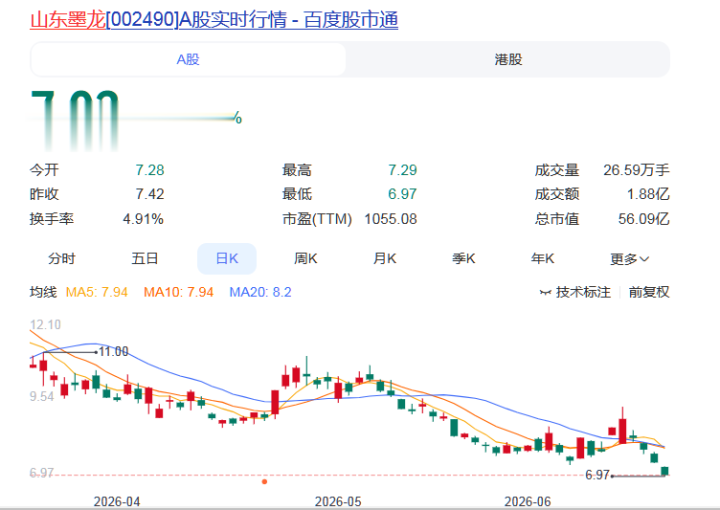Open the 山东墨龙[002490] title link
This screenshot has height=510, width=720.
click(214, 20)
